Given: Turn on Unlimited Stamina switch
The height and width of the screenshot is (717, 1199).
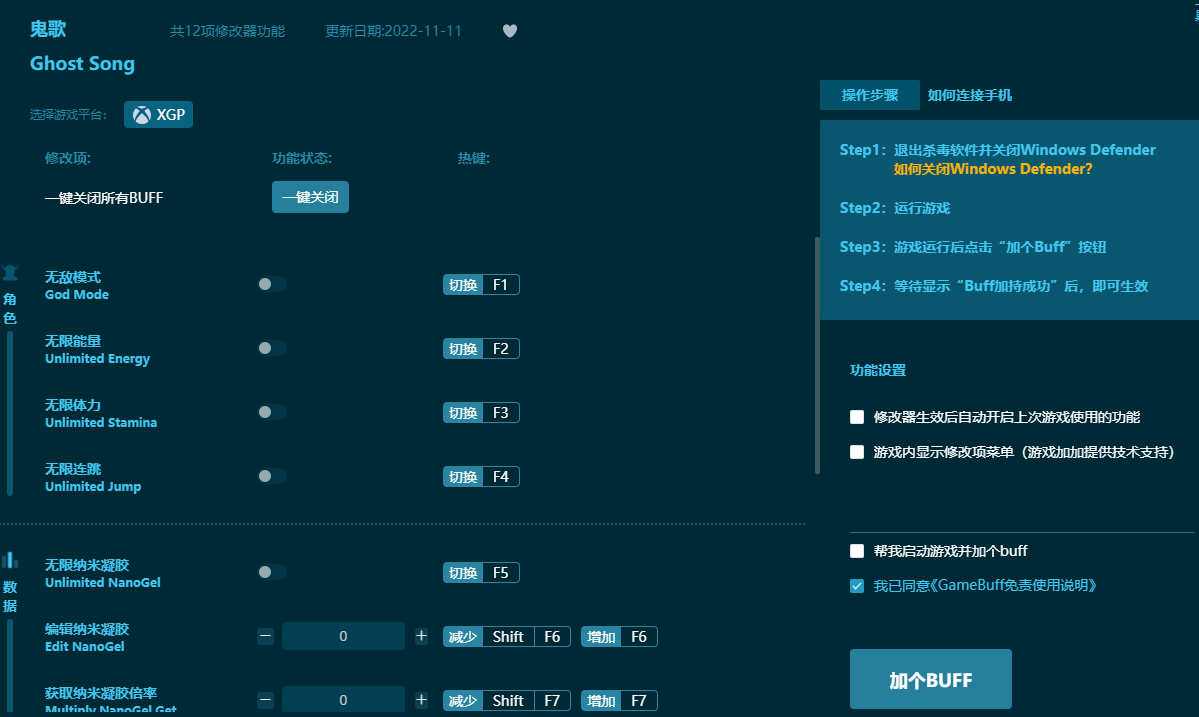Looking at the screenshot, I should click(271, 413).
